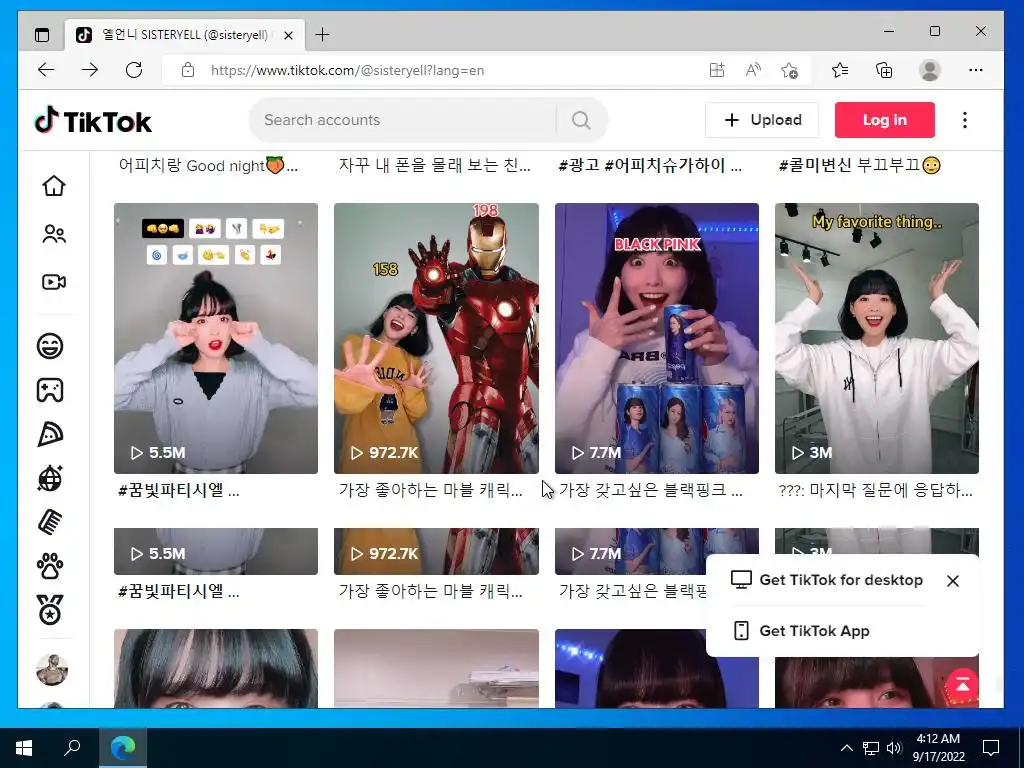
Task: Open browser Collections
Action: 884,70
